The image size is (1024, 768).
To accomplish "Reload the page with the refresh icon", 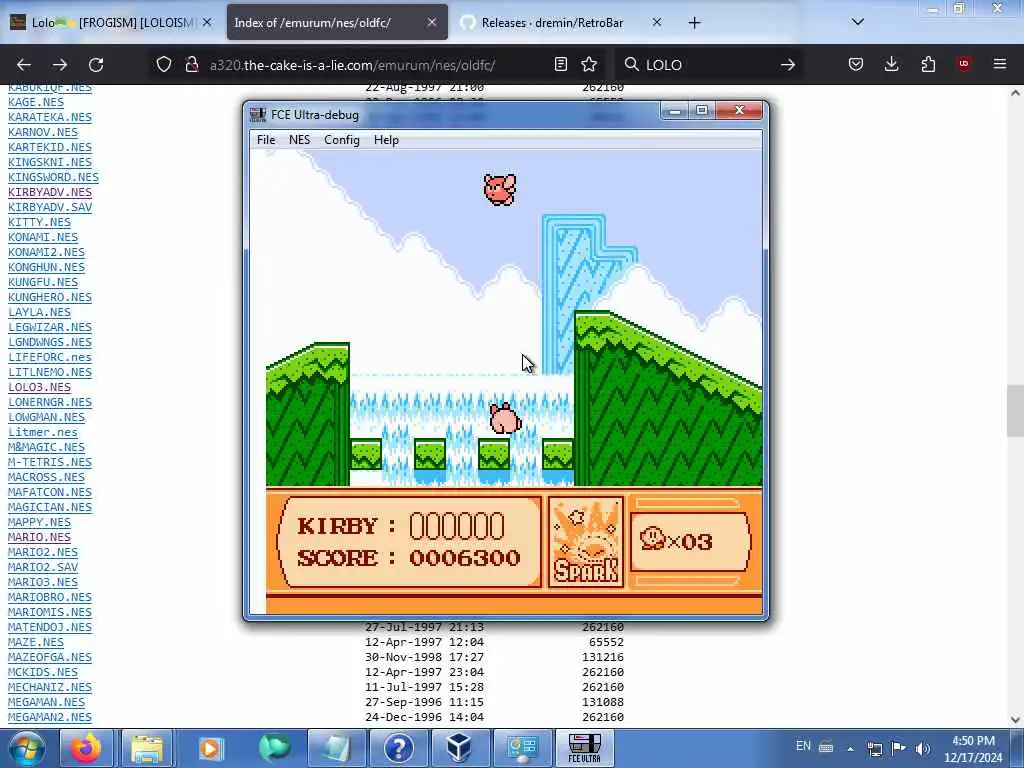I will (x=96, y=65).
